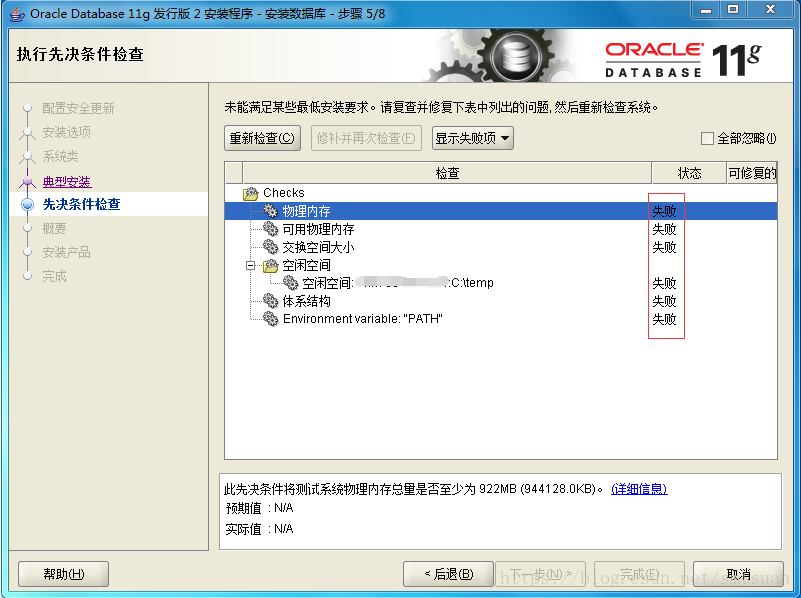Screen dimensions: 801x598
Task: Select the 可用物理内存 row
Action: 501,229
